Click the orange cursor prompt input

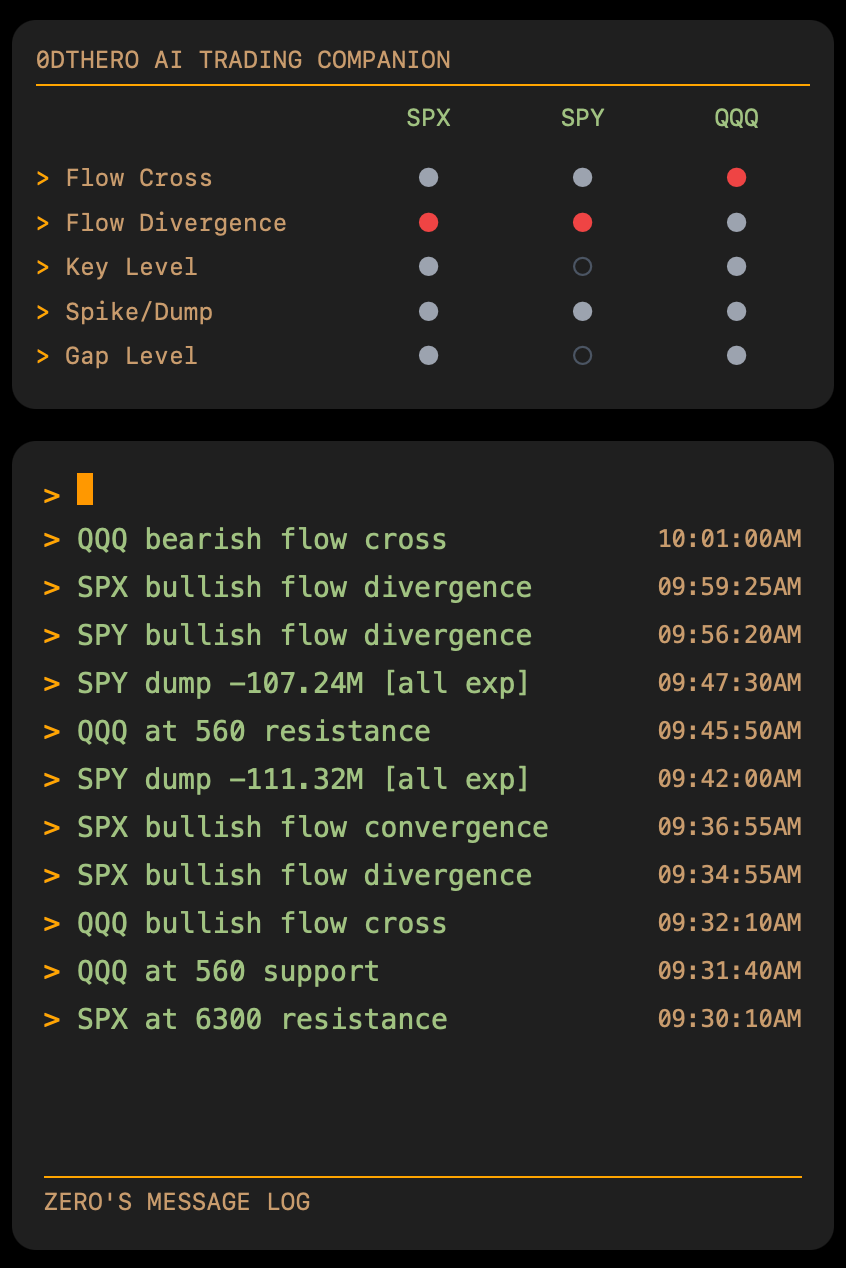coord(85,490)
